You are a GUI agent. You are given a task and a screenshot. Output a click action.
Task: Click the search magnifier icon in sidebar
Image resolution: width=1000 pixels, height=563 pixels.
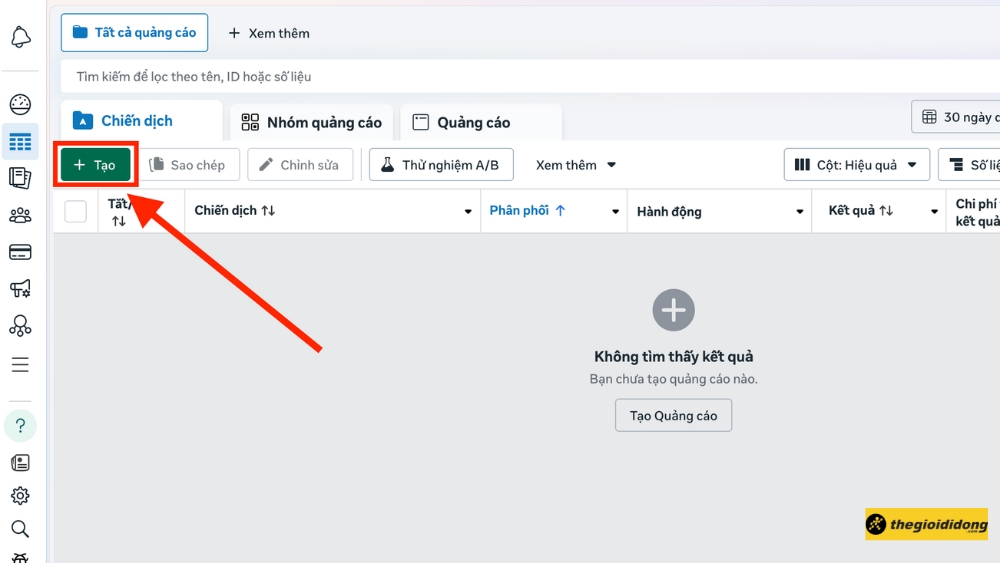pyautogui.click(x=20, y=529)
